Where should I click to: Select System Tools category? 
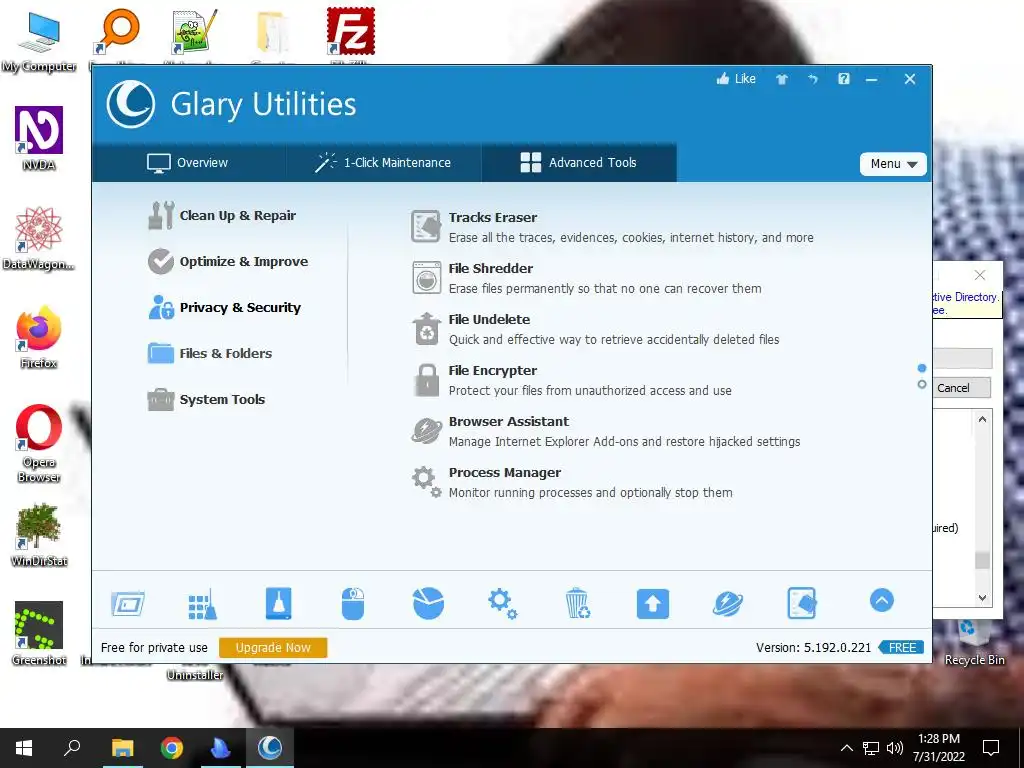click(206, 399)
